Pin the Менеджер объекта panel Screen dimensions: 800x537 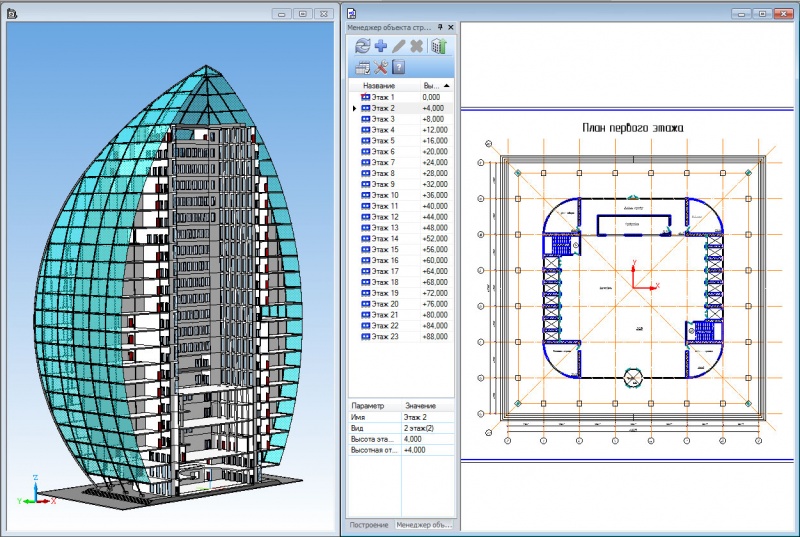[440, 28]
